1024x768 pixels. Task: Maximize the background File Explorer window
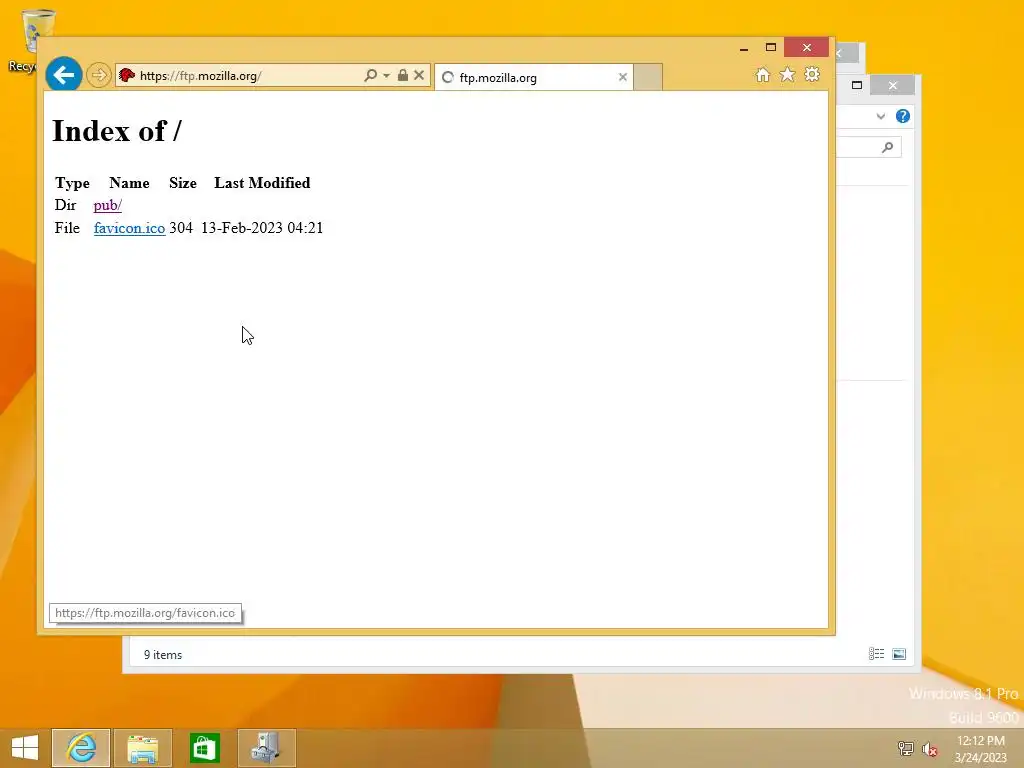click(x=857, y=85)
